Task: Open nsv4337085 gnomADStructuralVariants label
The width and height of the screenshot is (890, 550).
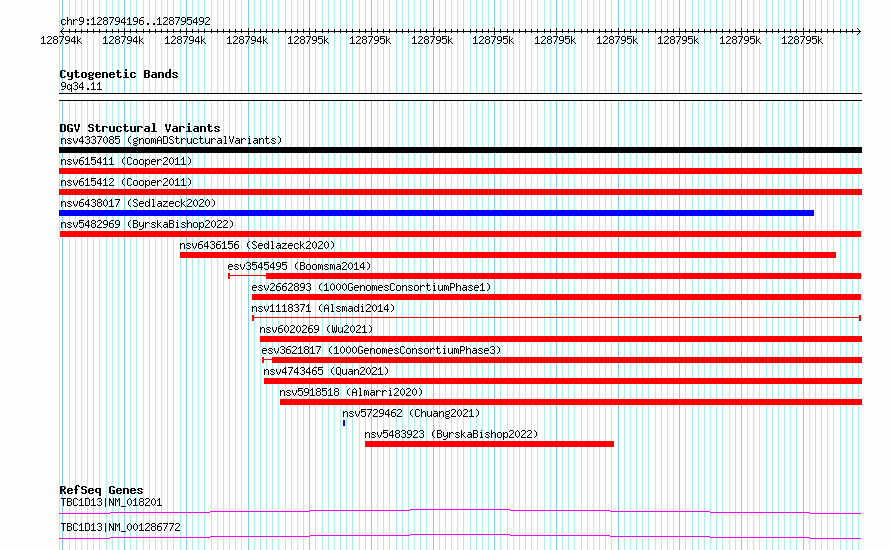Action: click(x=171, y=140)
